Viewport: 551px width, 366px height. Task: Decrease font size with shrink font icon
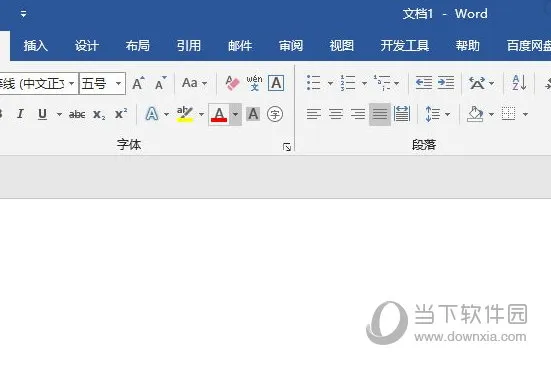tap(161, 83)
